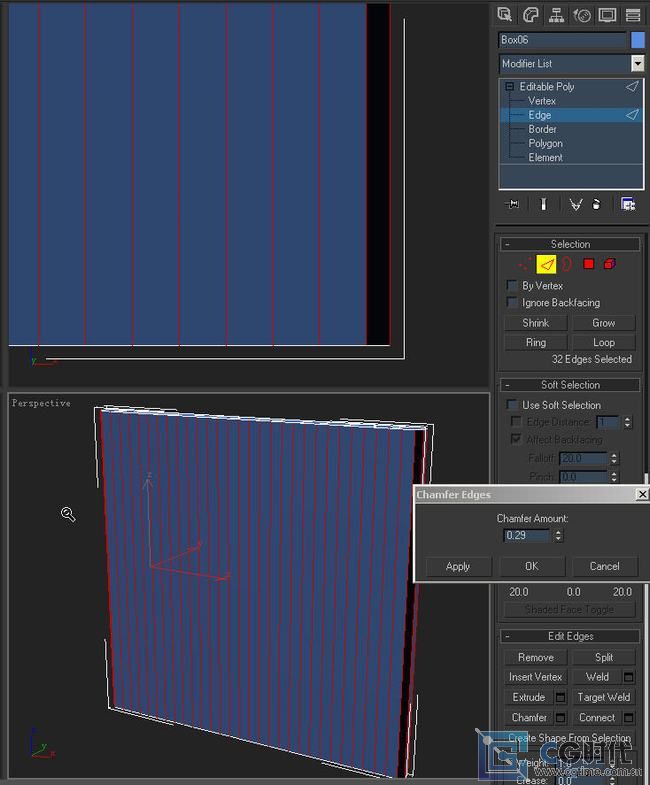The height and width of the screenshot is (785, 650).
Task: Click the Remove edges button
Action: click(x=535, y=657)
